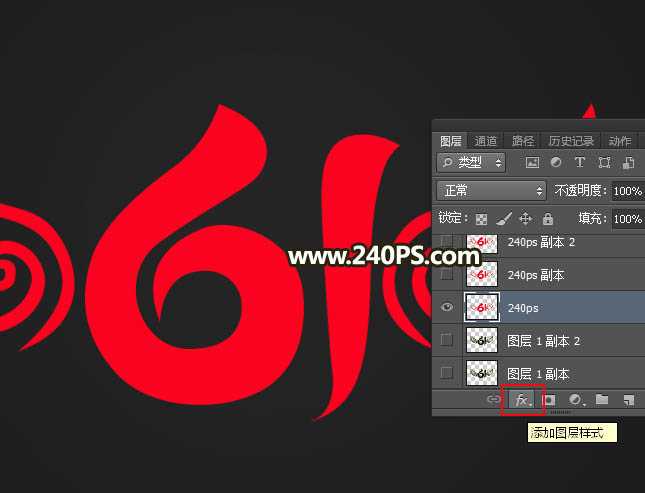
Task: Select the 图层 1 副本 layer thumbnail
Action: click(x=482, y=373)
